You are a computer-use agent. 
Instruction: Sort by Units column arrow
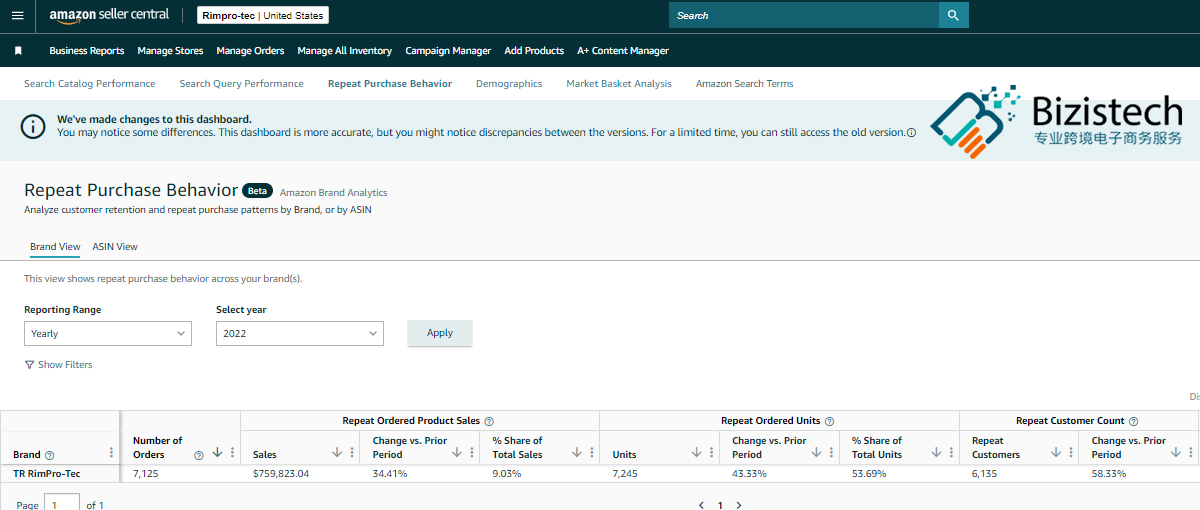pyautogui.click(x=697, y=453)
